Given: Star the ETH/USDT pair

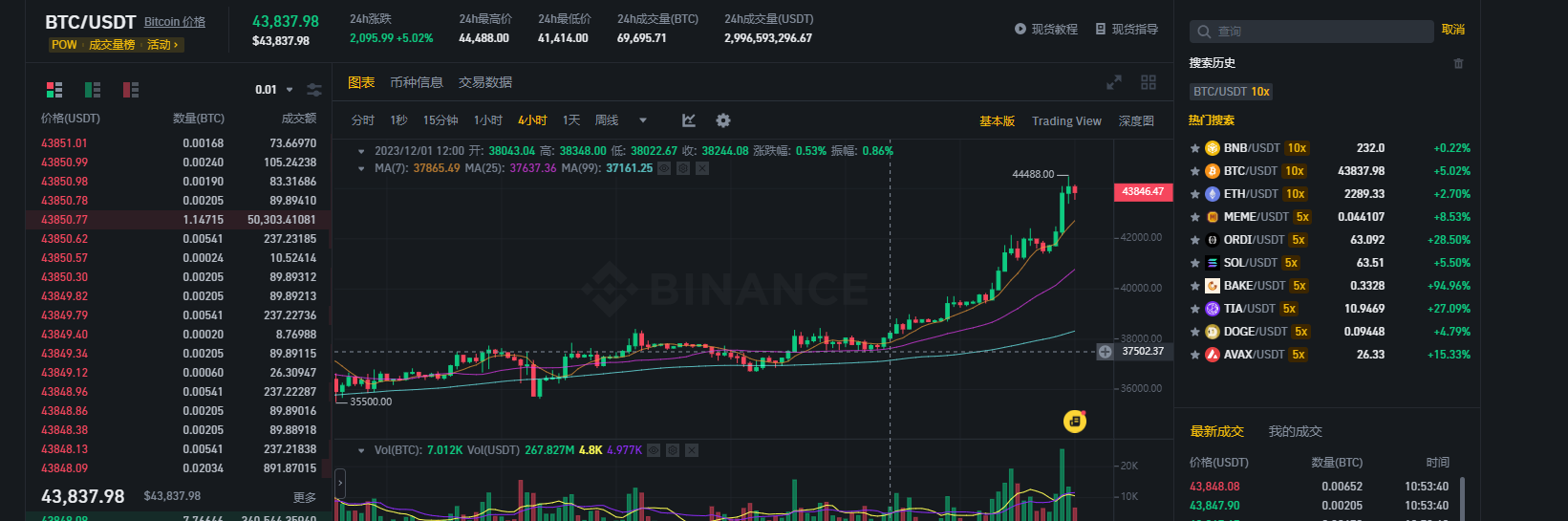Looking at the screenshot, I should tap(1194, 194).
